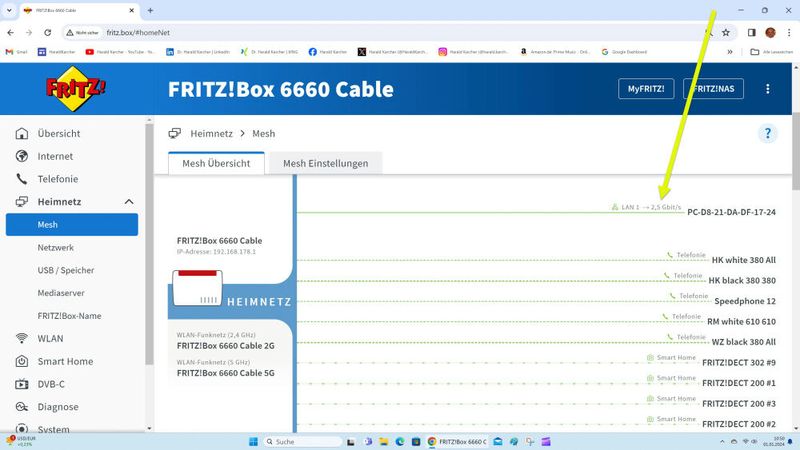Open the WLAN sidebar section
Image resolution: width=800 pixels, height=450 pixels.
coord(50,339)
